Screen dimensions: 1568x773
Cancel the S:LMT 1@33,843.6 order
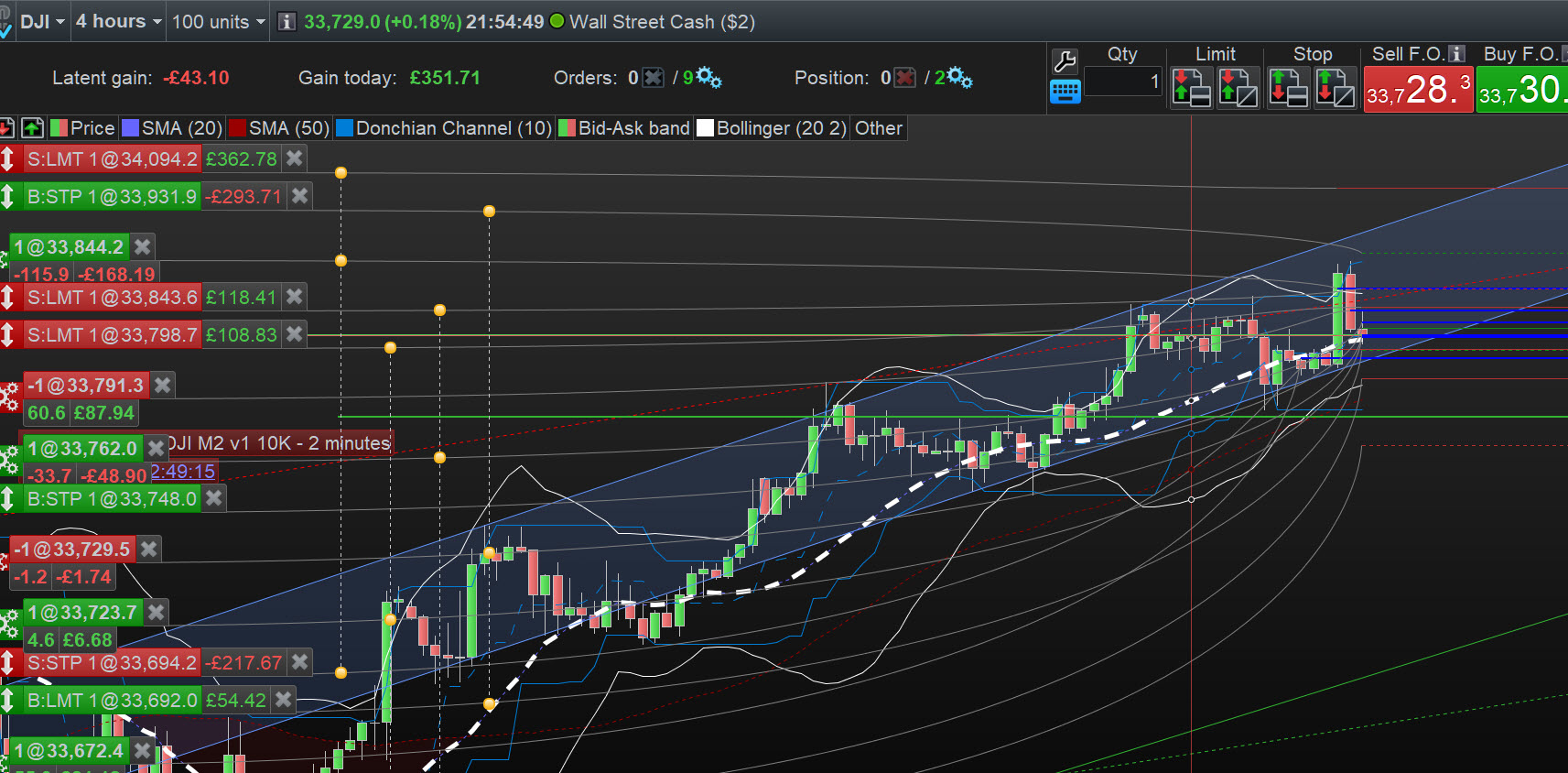click(x=294, y=297)
